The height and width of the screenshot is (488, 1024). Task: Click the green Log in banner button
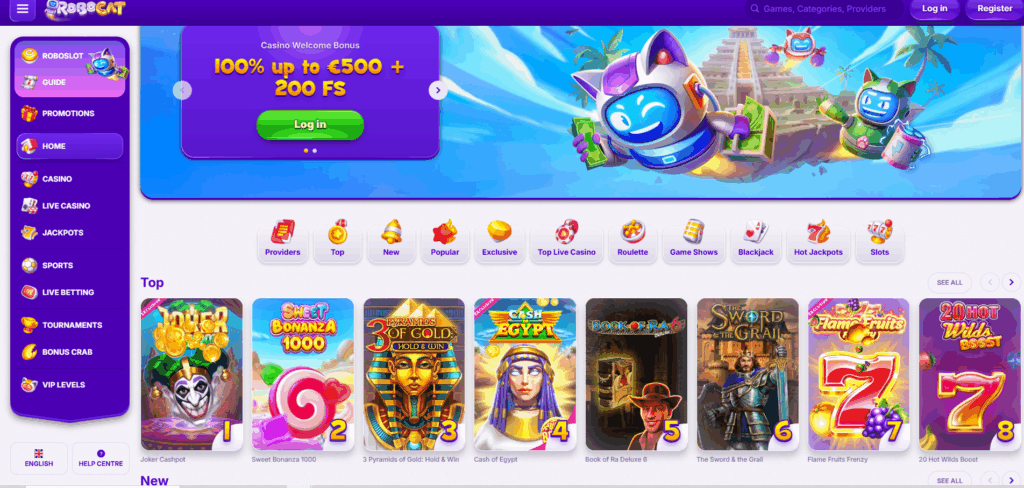tap(310, 125)
